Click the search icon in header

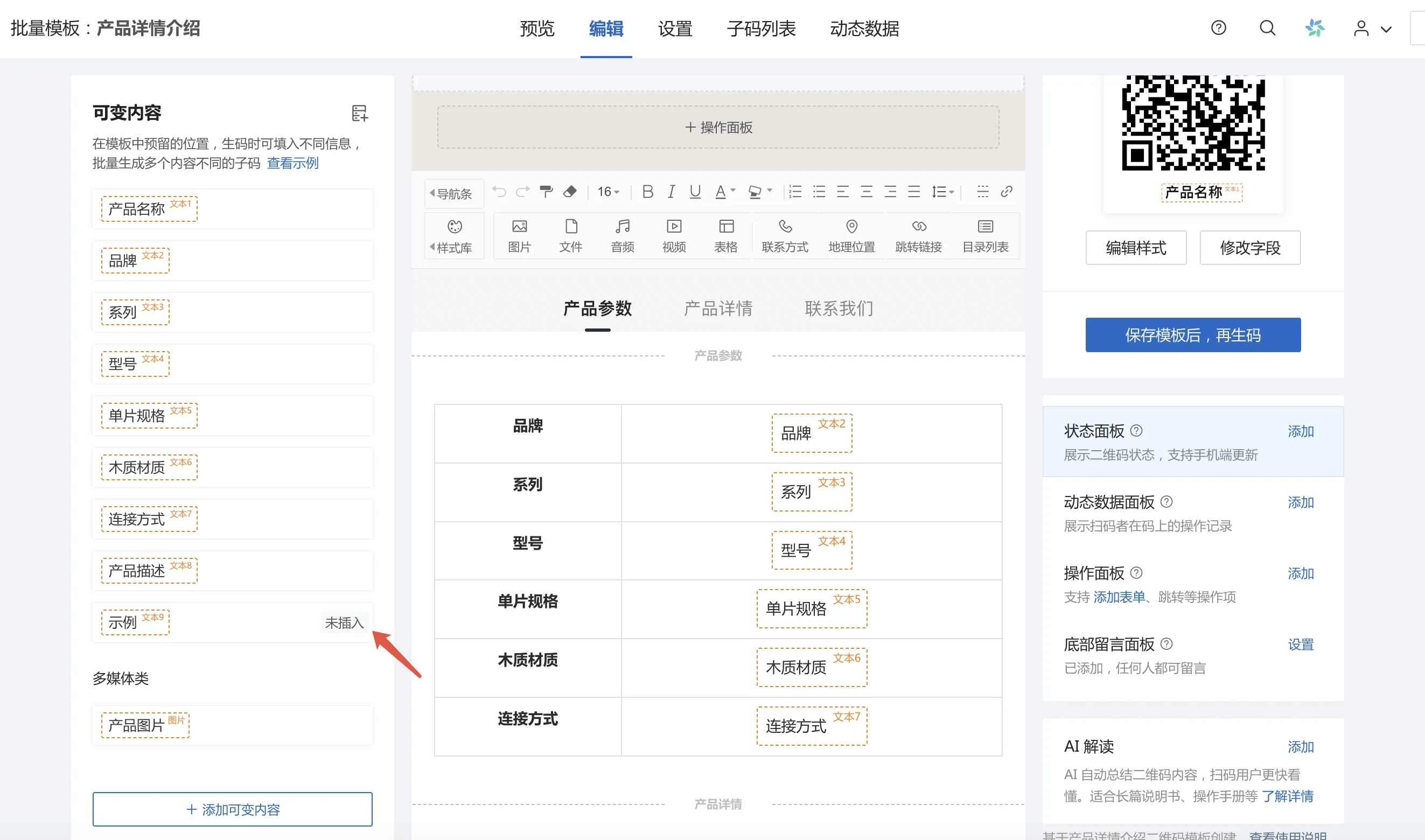pos(1267,28)
